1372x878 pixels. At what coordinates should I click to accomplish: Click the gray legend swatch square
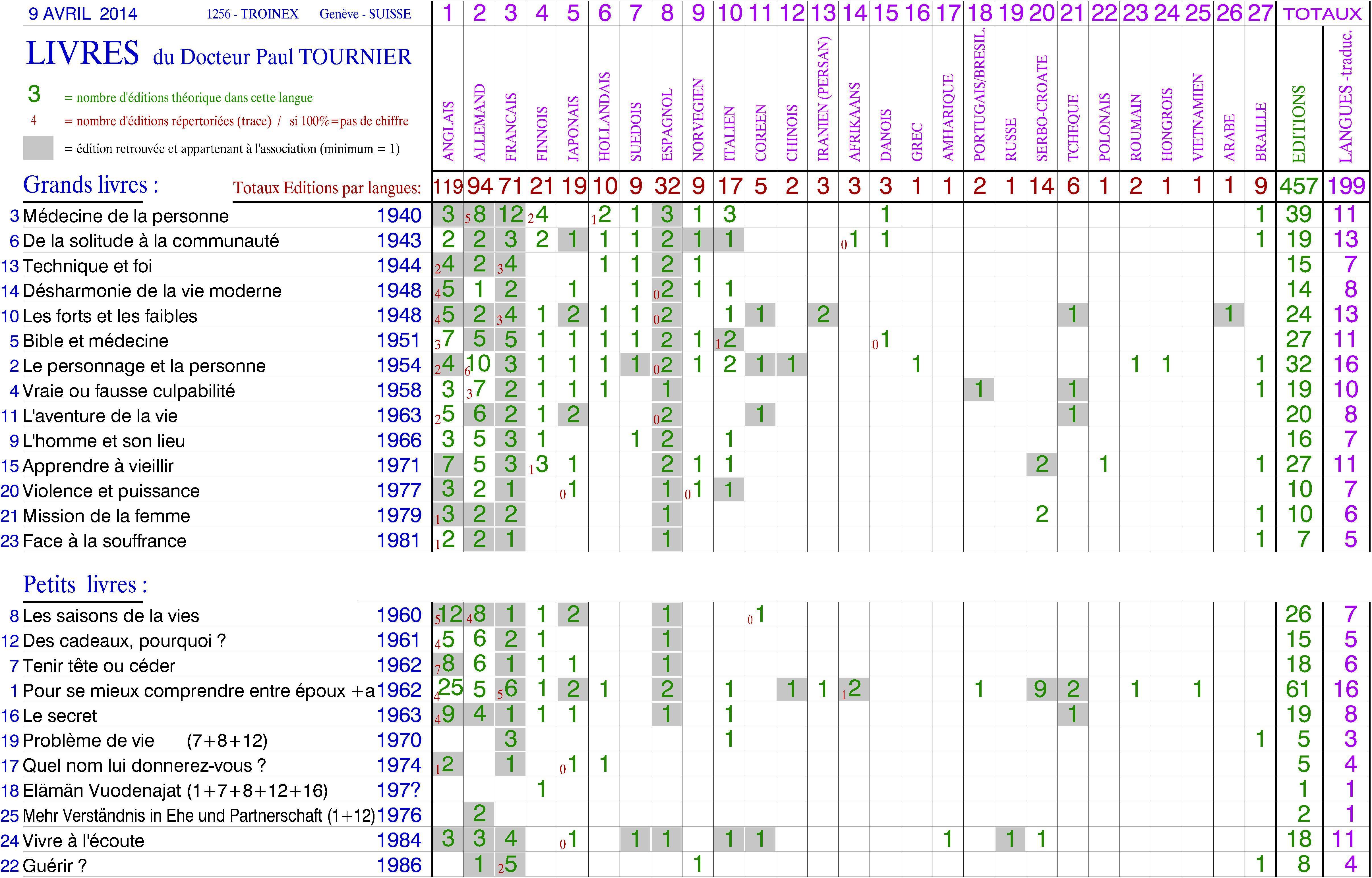(38, 148)
